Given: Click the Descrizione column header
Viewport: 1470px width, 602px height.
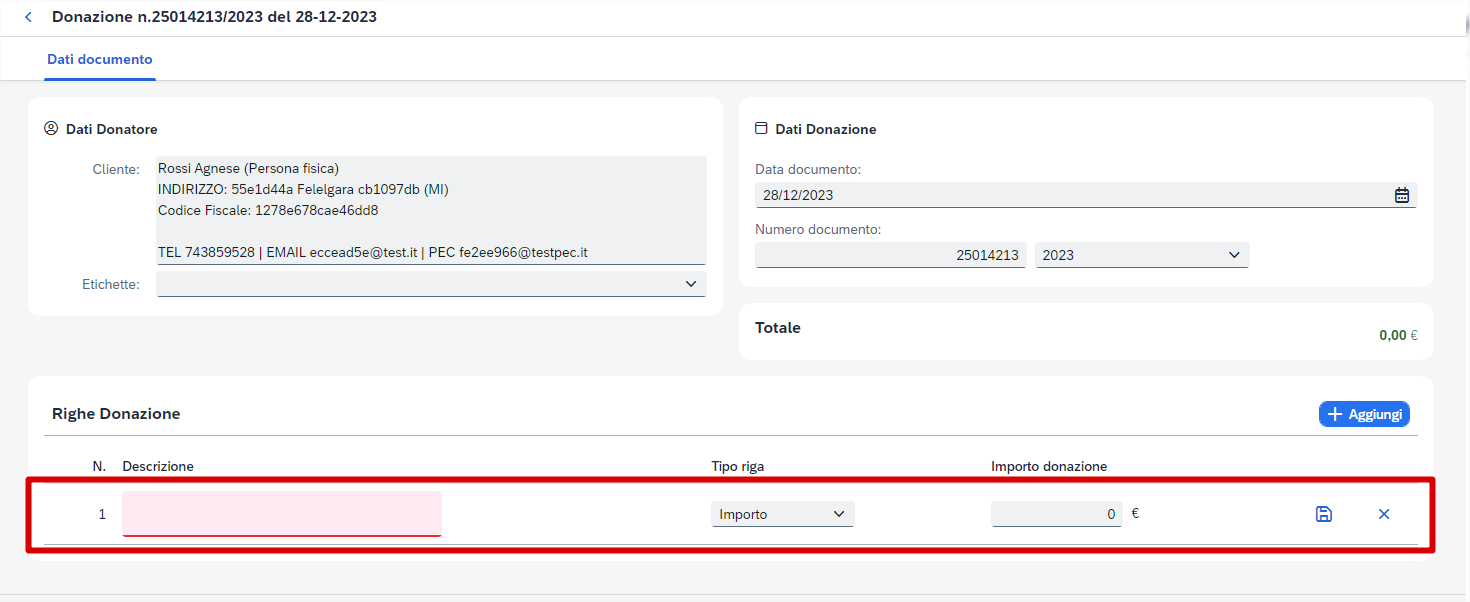Looking at the screenshot, I should (x=158, y=466).
